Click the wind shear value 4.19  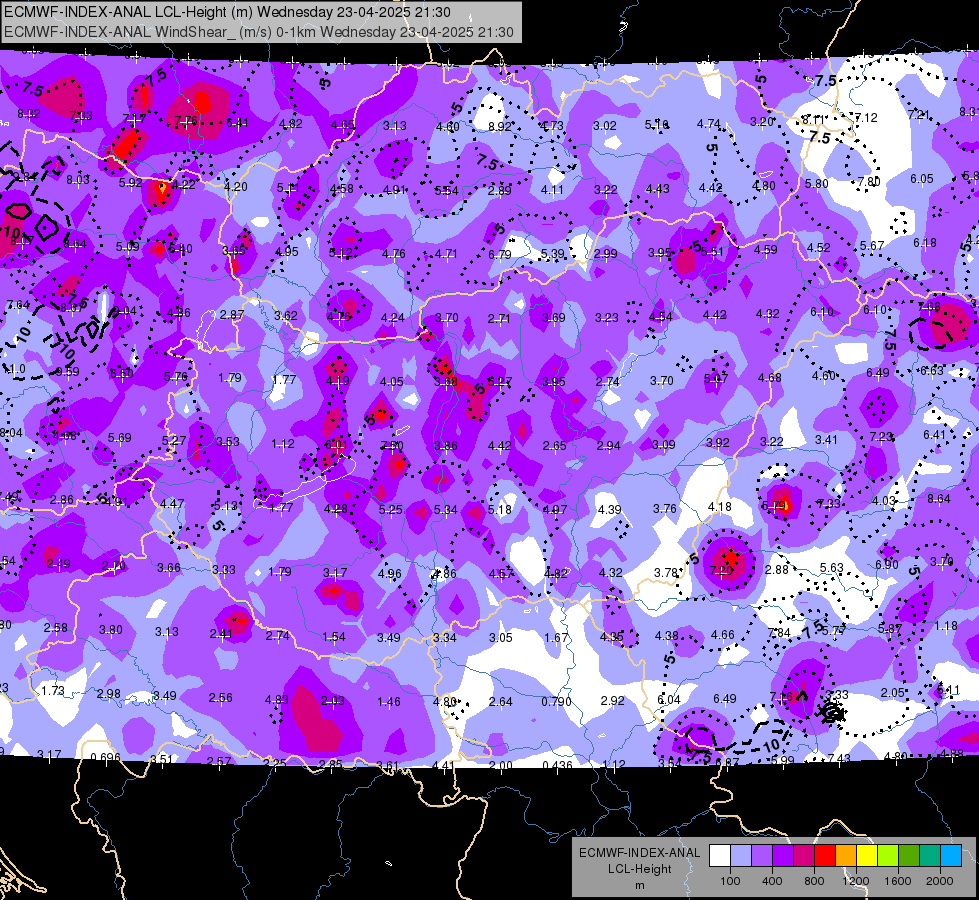(x=338, y=380)
